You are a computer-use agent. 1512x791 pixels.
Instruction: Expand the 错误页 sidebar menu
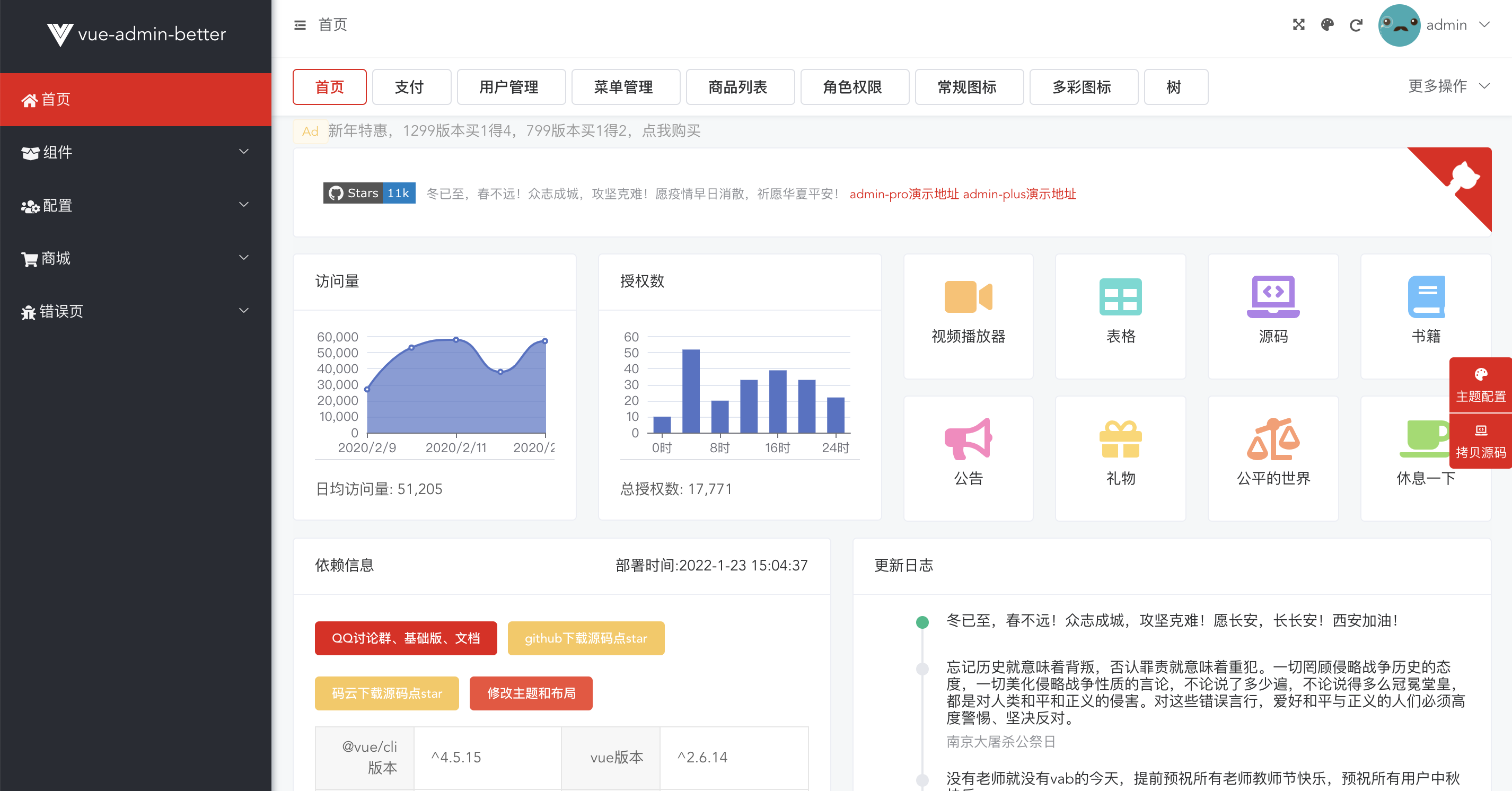tap(136, 311)
